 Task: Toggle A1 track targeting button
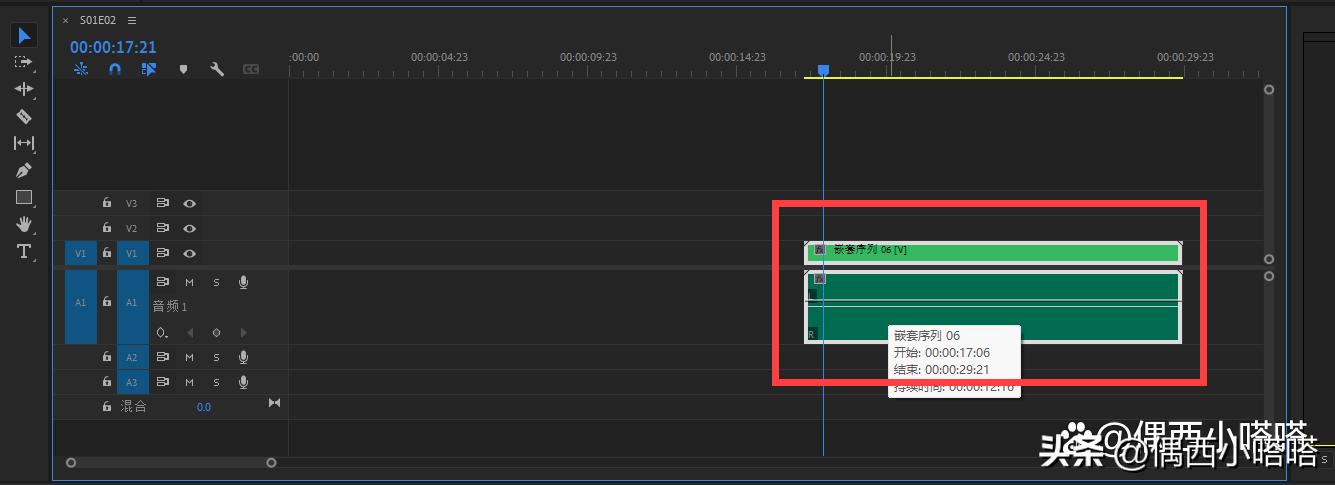132,307
